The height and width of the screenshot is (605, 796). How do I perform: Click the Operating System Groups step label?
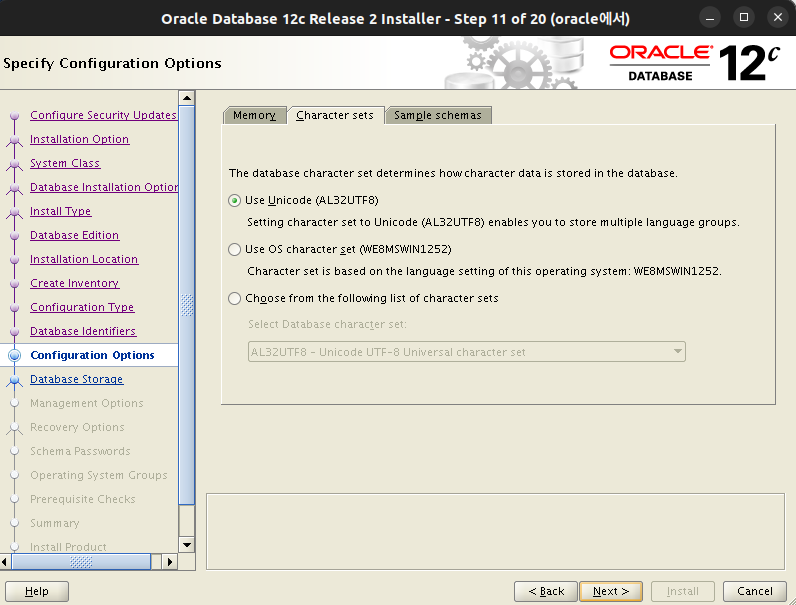[98, 475]
